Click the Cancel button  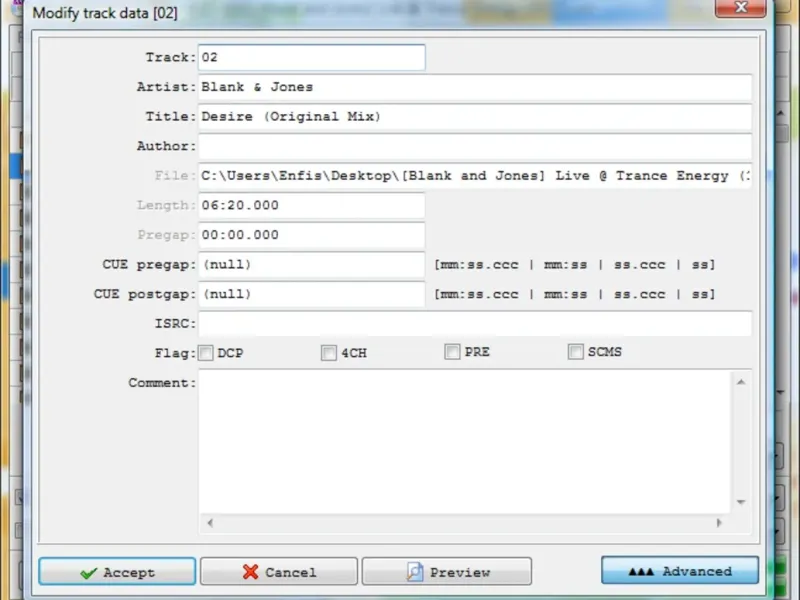279,571
